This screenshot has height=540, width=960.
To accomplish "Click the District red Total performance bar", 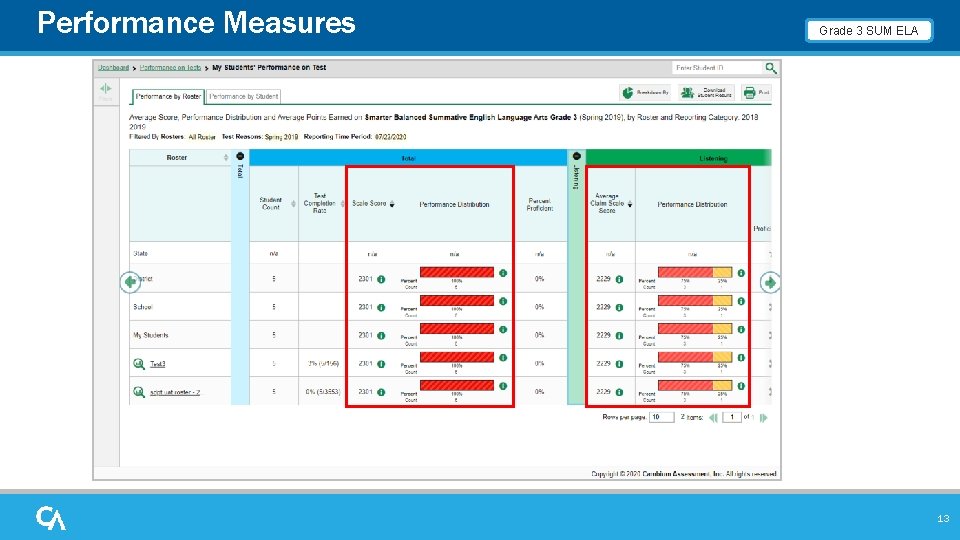I will [457, 272].
